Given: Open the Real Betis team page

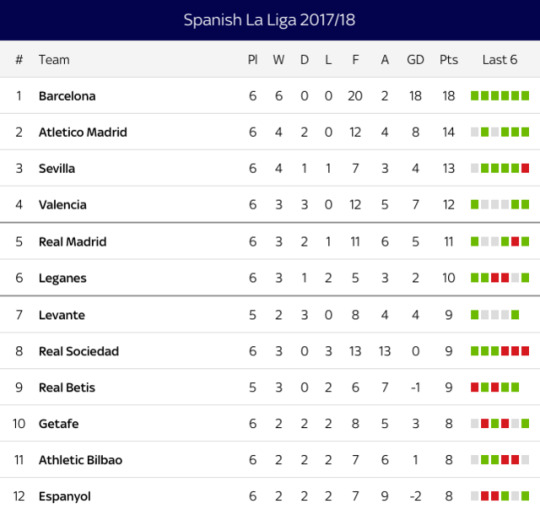Looking at the screenshot, I should click(x=67, y=387).
